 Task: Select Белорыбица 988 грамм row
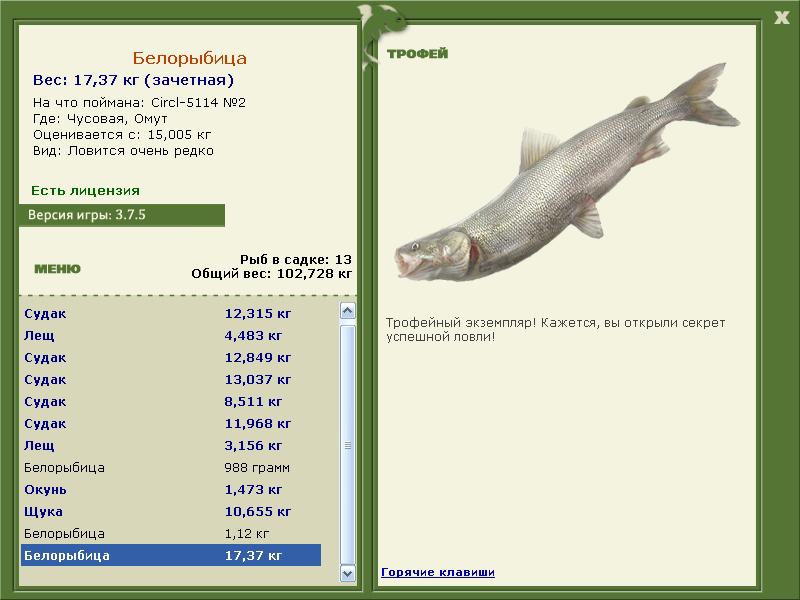(171, 467)
